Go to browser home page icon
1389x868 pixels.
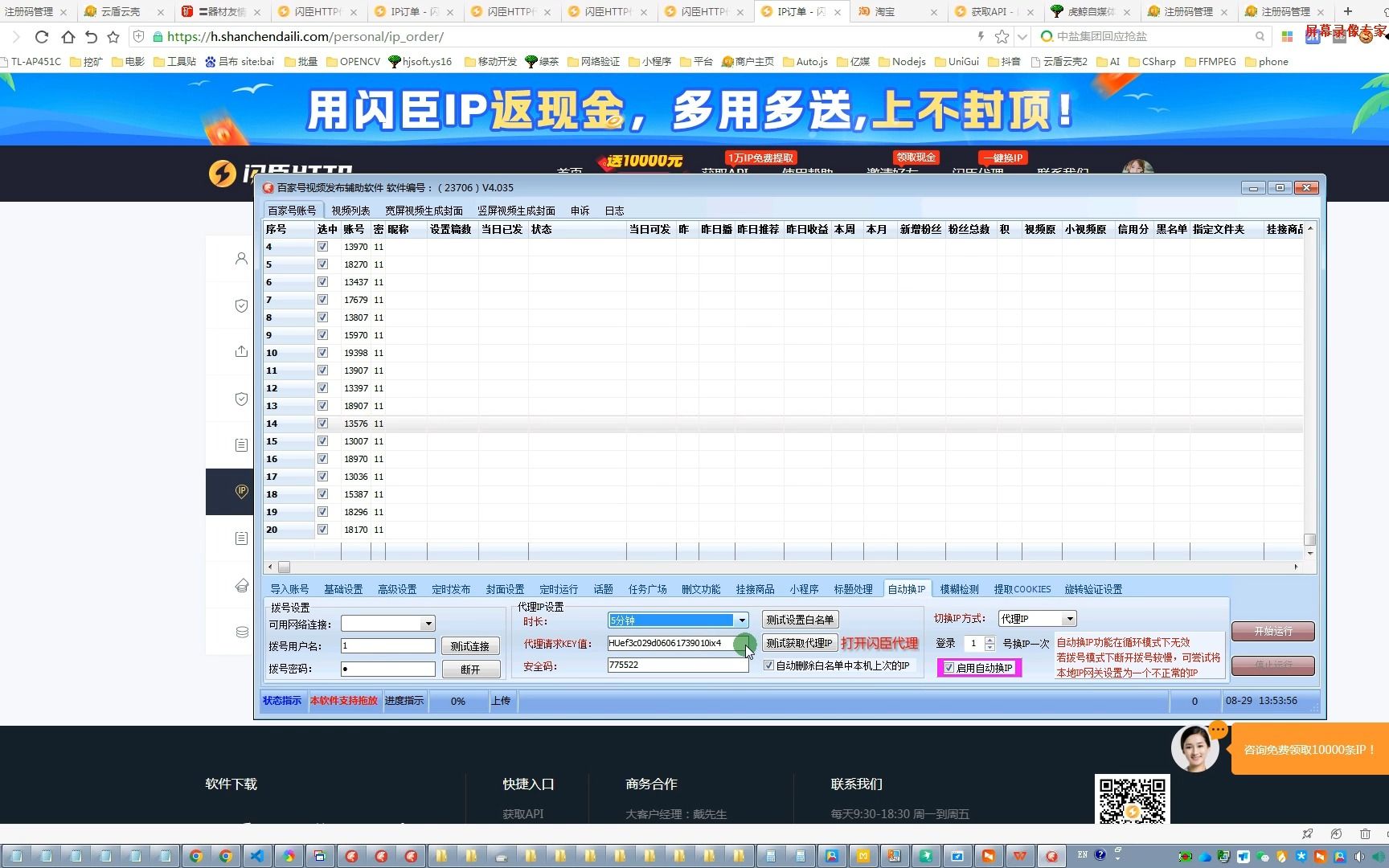[x=68, y=37]
